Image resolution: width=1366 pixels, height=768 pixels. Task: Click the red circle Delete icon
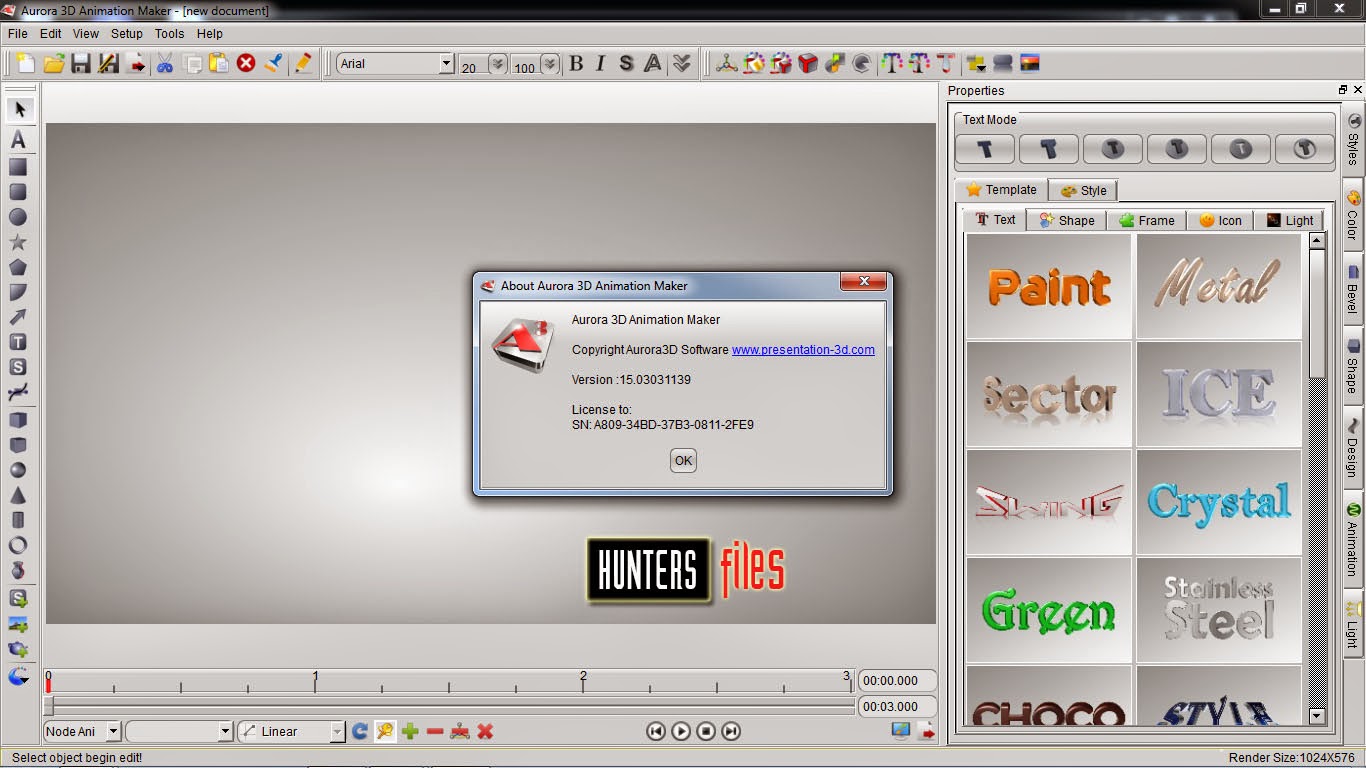[246, 64]
